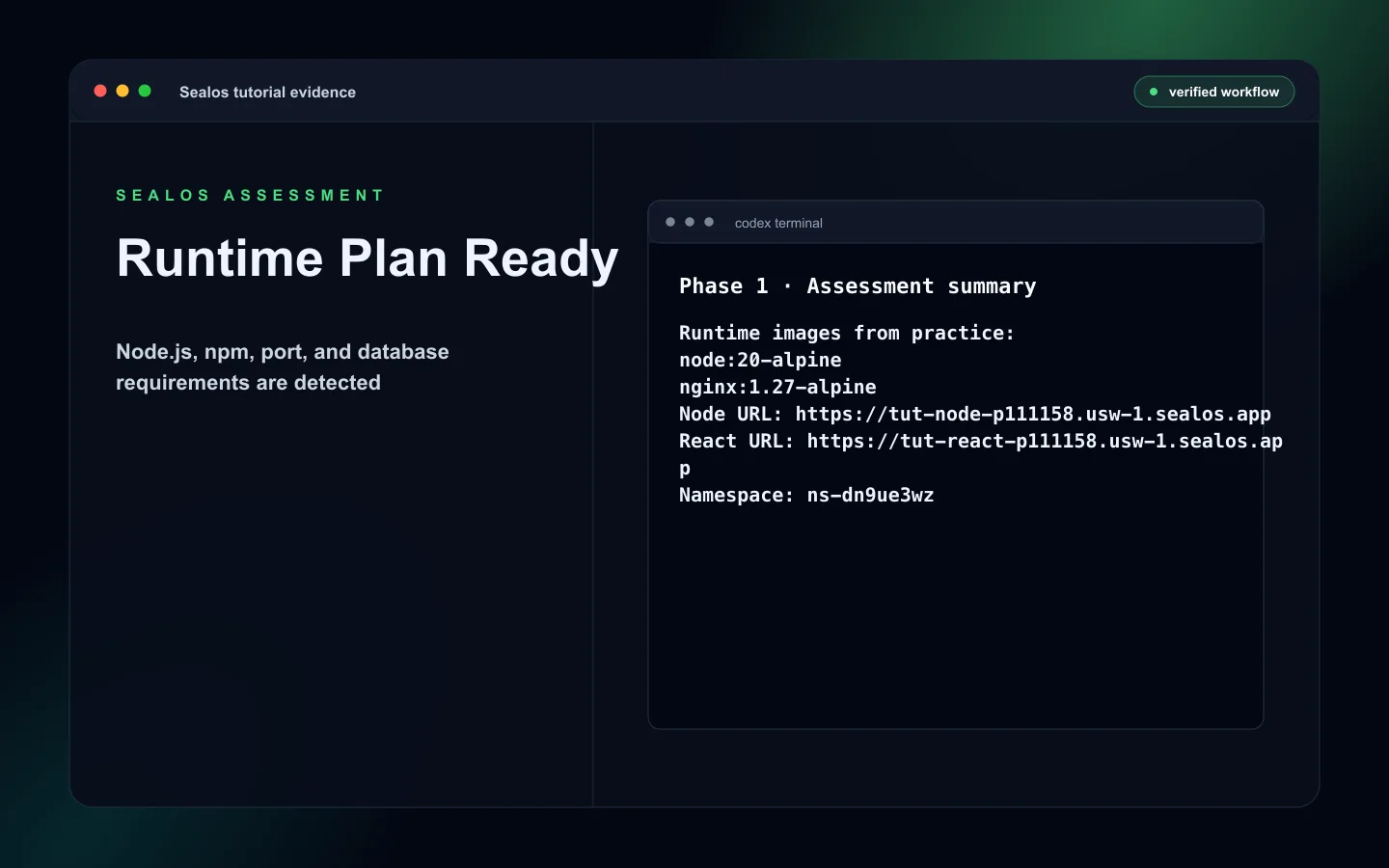Image resolution: width=1389 pixels, height=868 pixels.
Task: Select 'Namespace: ns-dn9ue3wz' terminal line
Action: tap(806, 495)
